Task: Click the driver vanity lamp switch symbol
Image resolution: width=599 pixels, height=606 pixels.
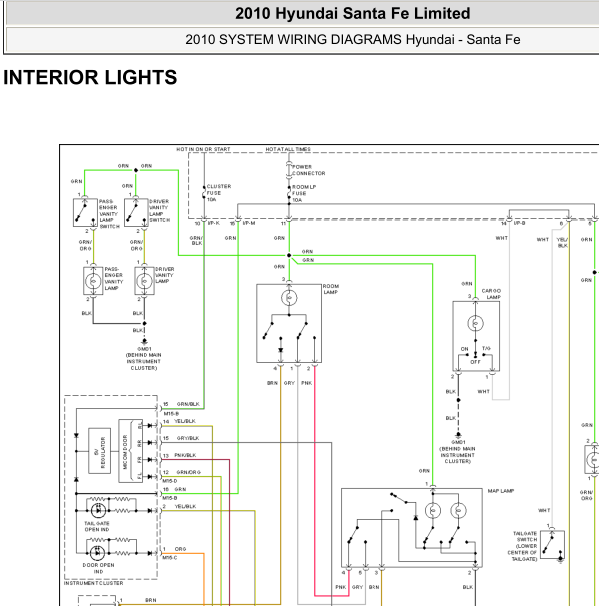Action: 136,212
